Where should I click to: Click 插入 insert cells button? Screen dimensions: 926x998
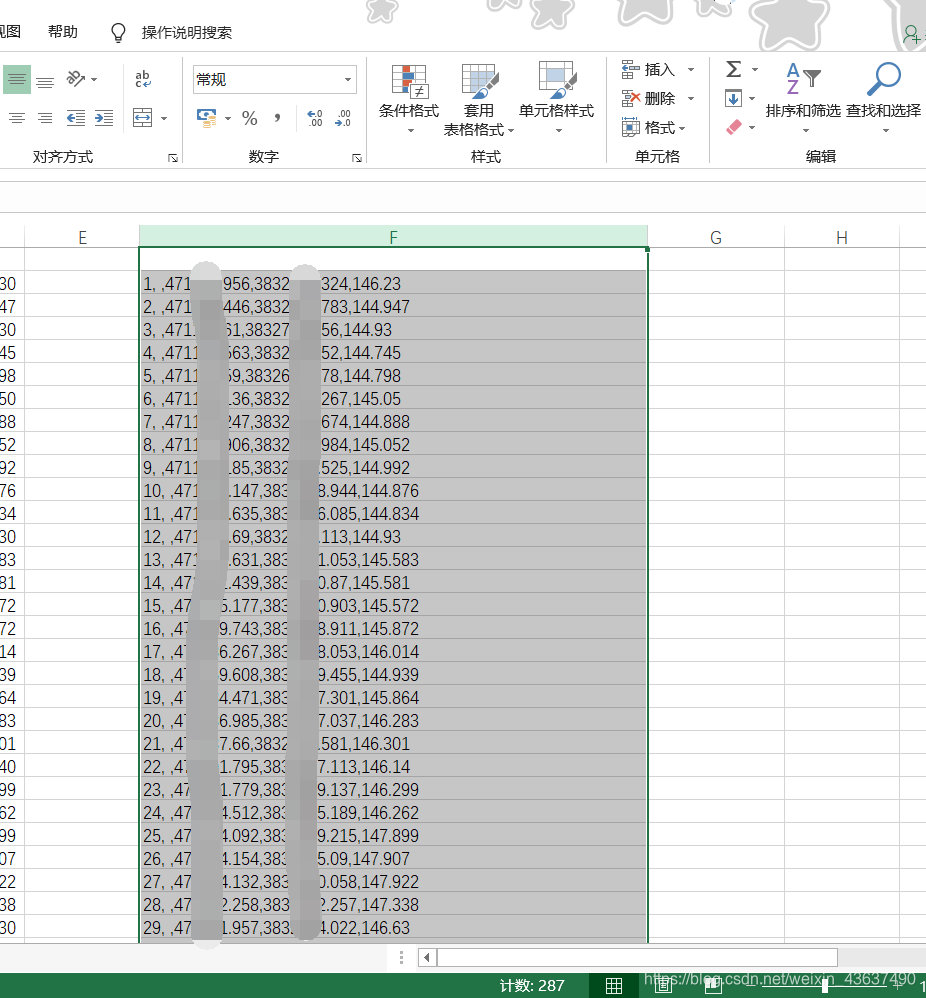tap(648, 69)
